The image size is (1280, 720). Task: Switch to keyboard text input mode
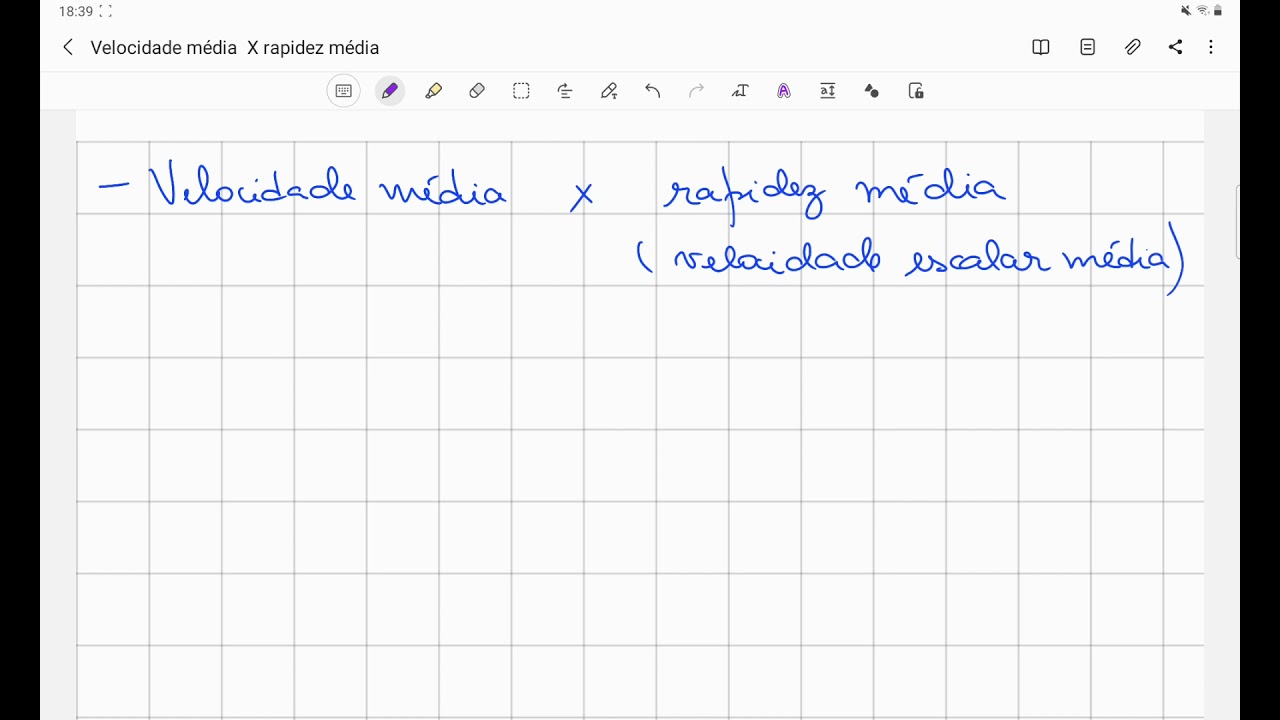point(343,91)
